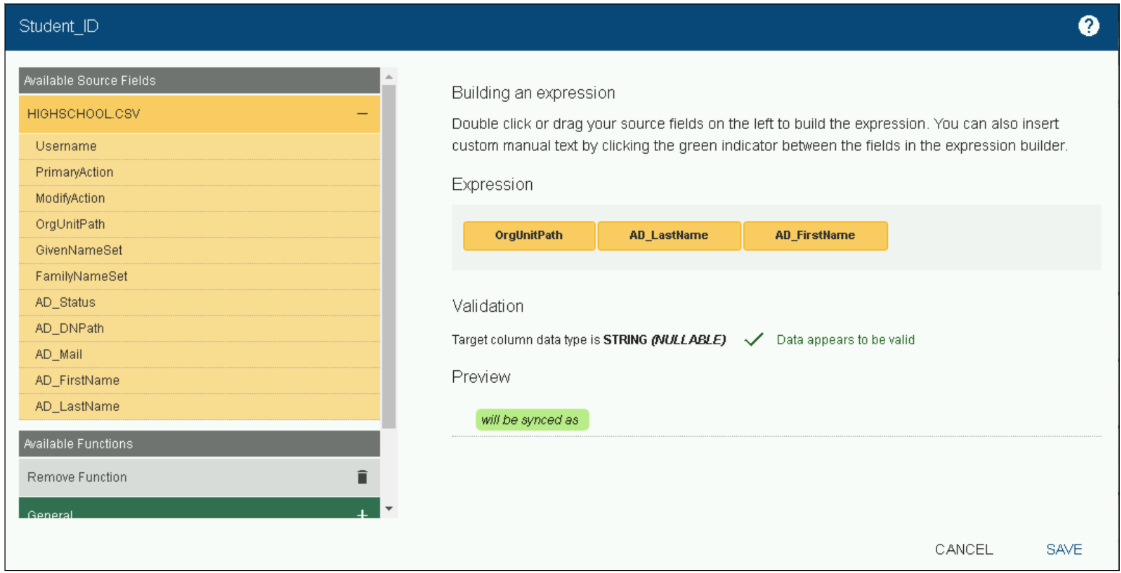Select the AD_Mail source field

(199, 354)
